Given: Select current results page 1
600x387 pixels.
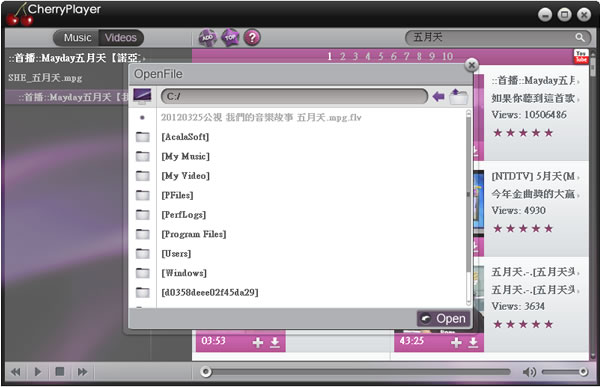Looking at the screenshot, I should pos(329,56).
